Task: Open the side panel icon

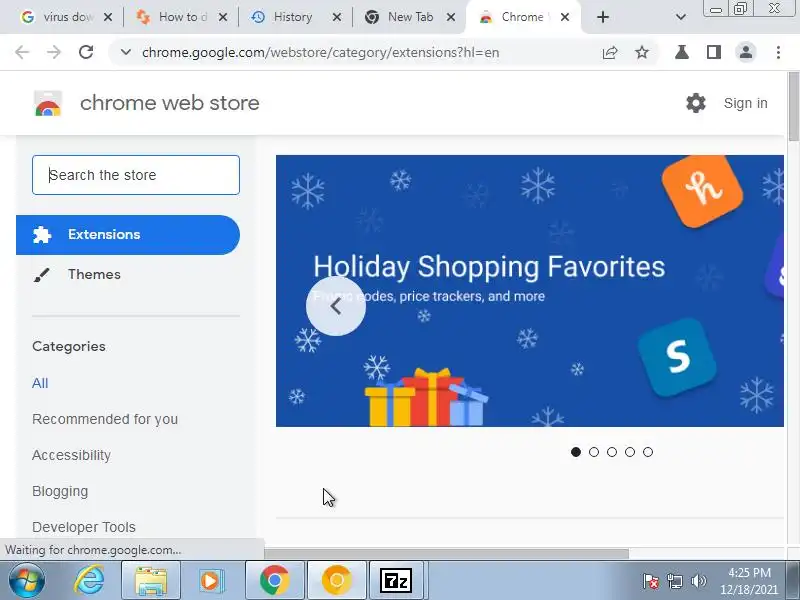Action: coord(714,52)
